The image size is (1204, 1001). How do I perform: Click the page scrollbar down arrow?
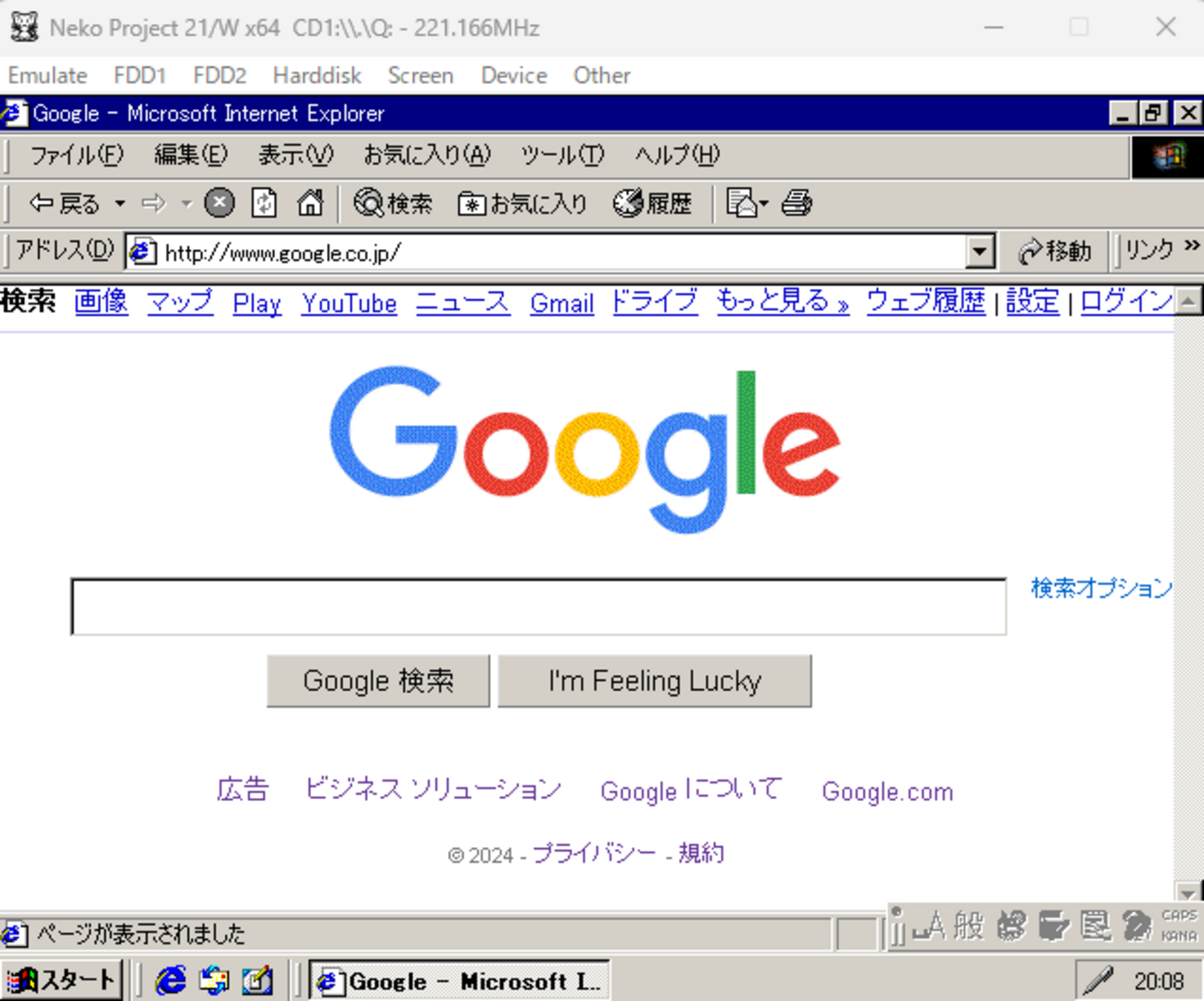(x=1188, y=893)
